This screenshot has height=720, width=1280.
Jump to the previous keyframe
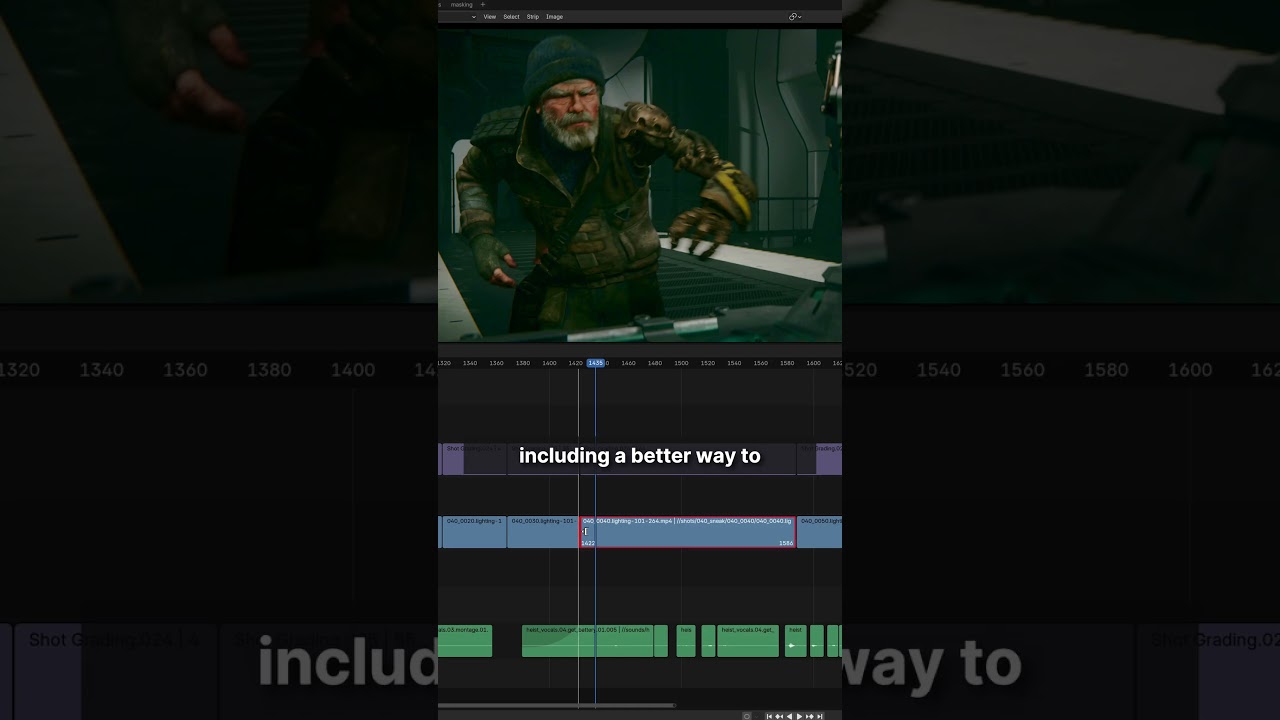779,716
